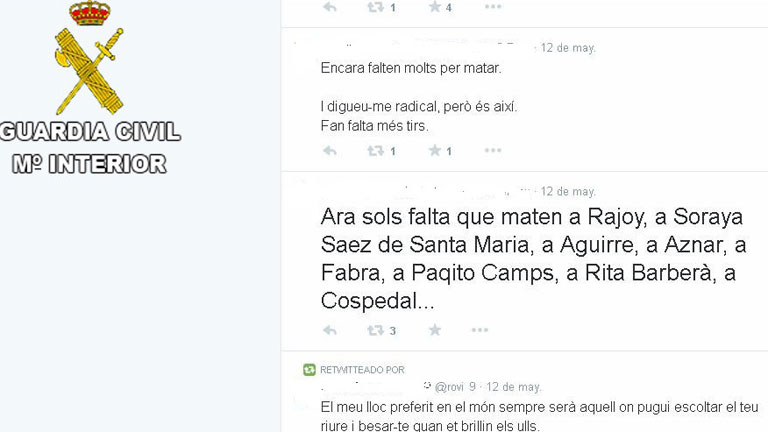Image resolution: width=768 pixels, height=432 pixels.
Task: Click the green retweeted-by icon
Action: click(x=309, y=370)
